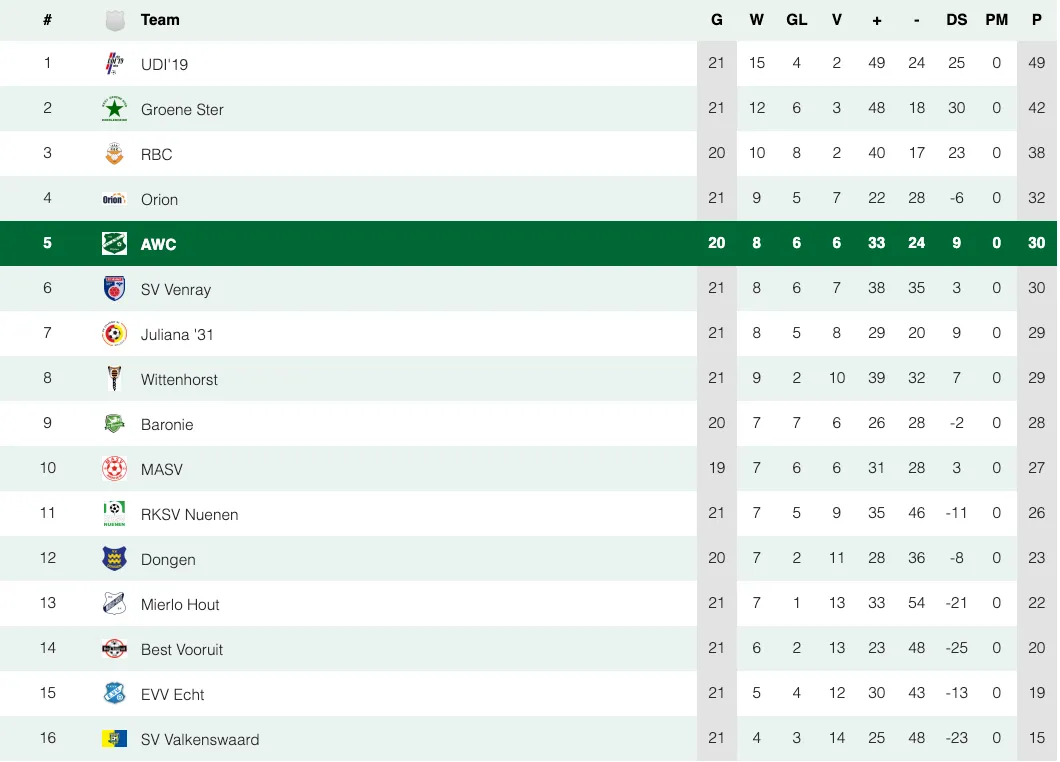Viewport: 1060px width, 762px height.
Task: Click the AWC crest in highlighted row
Action: [x=114, y=243]
